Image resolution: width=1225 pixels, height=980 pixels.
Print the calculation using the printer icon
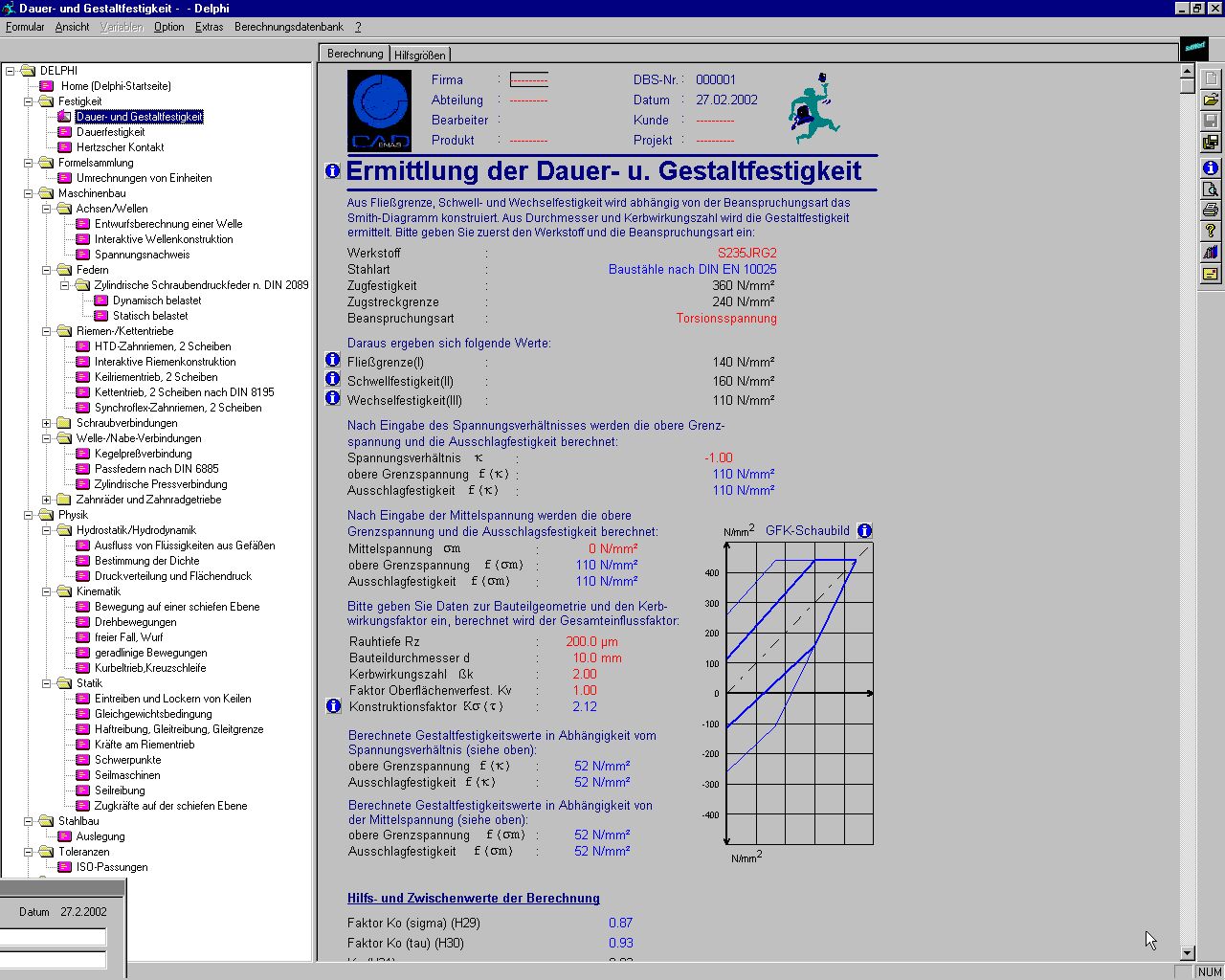(1211, 210)
